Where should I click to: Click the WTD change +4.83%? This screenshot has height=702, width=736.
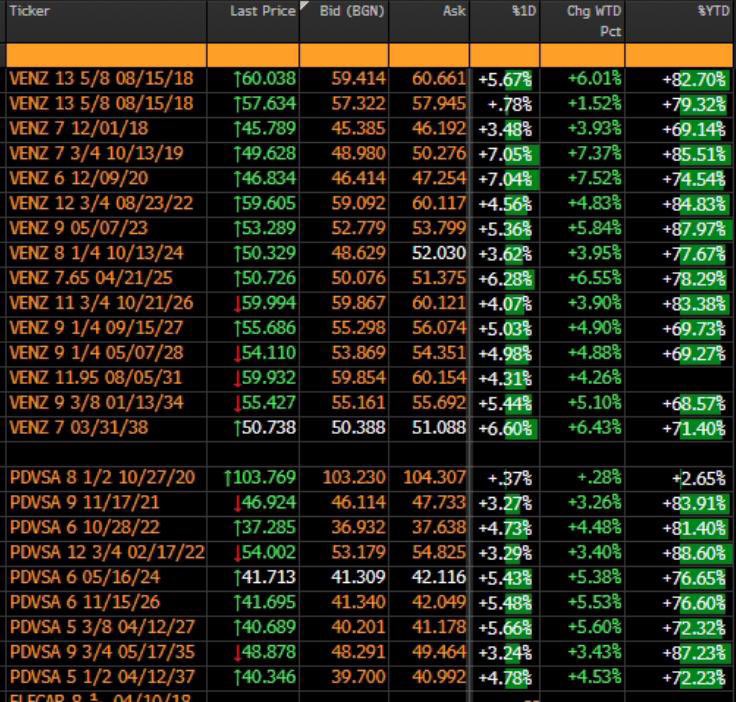tap(594, 203)
